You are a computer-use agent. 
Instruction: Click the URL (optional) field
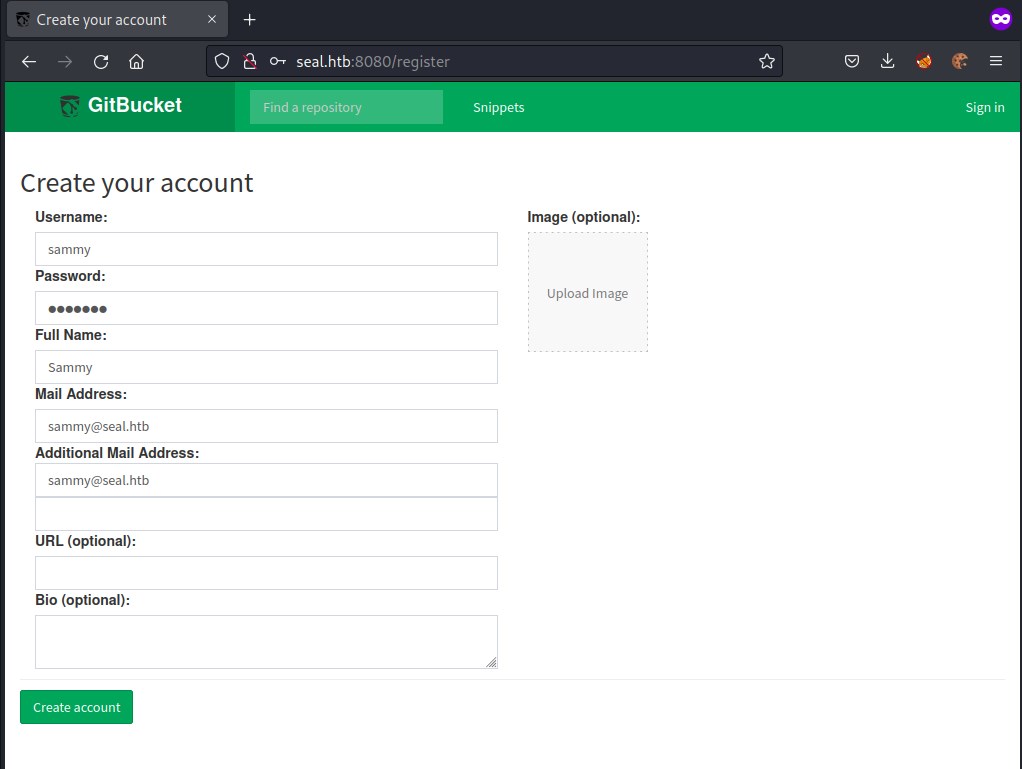(x=266, y=573)
